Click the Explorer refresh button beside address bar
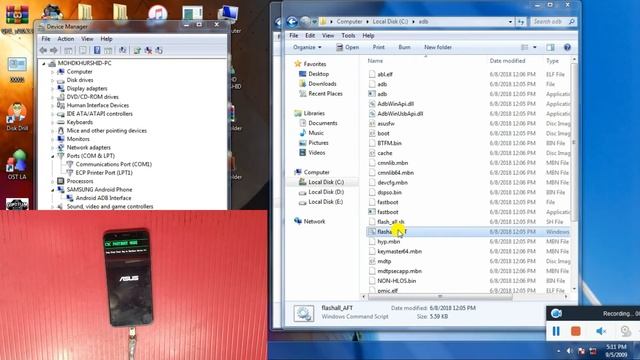 [x=521, y=21]
